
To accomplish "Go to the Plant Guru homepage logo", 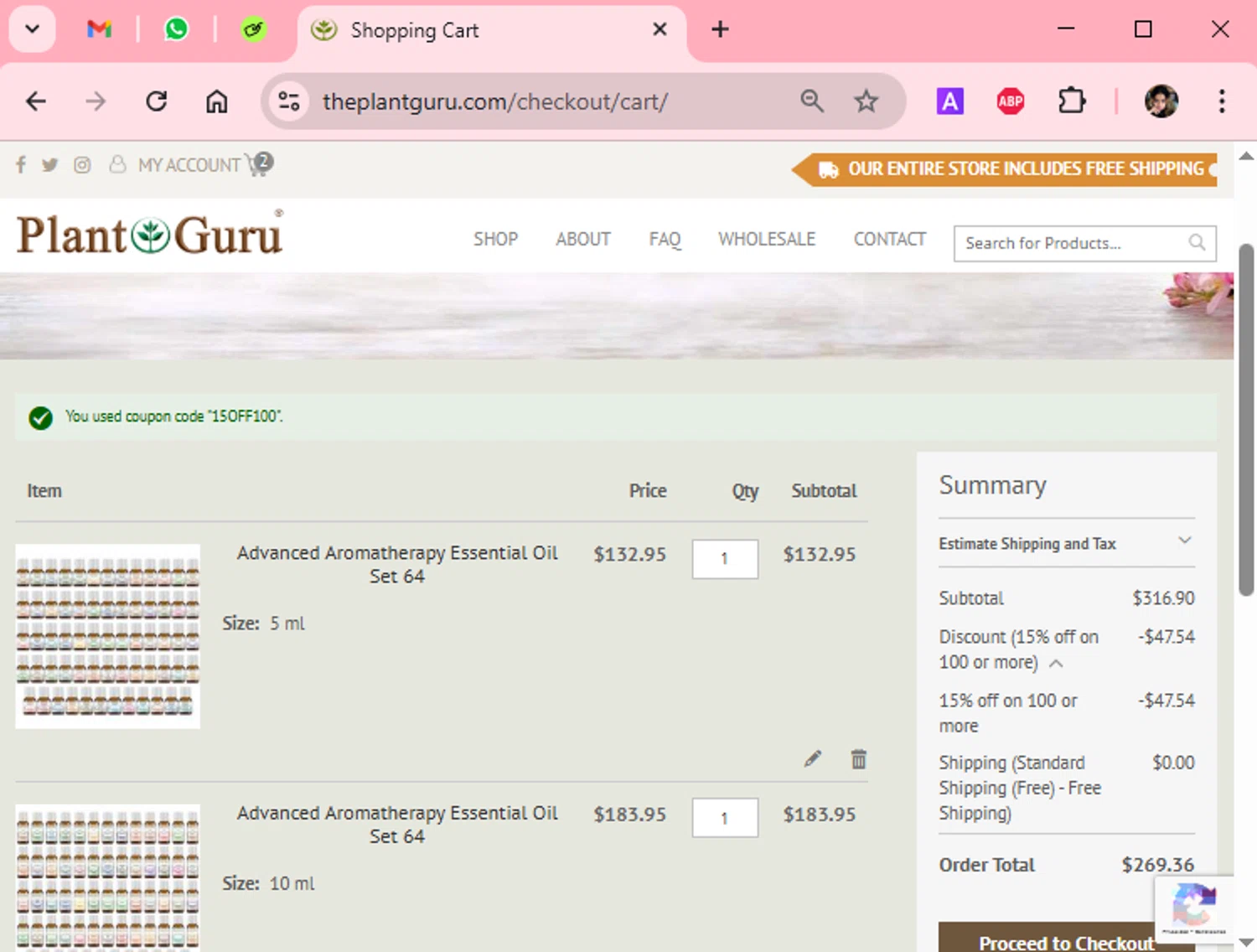I will click(150, 234).
